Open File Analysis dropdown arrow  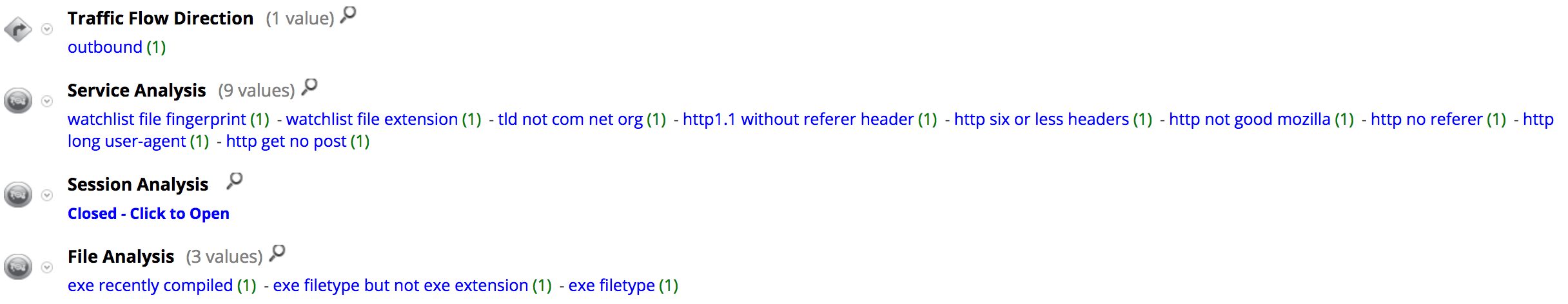tap(47, 267)
